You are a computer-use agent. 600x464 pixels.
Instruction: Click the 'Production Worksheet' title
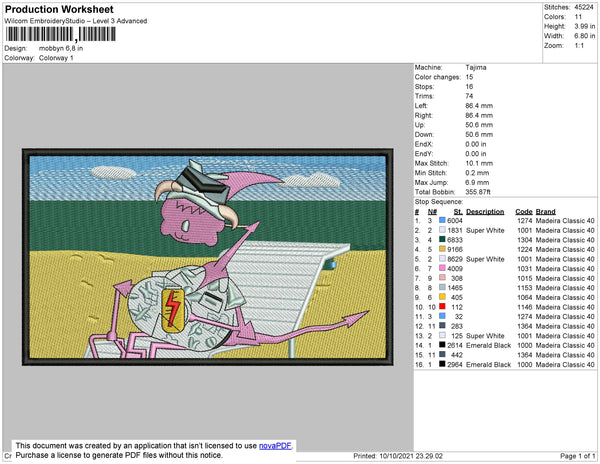click(59, 10)
